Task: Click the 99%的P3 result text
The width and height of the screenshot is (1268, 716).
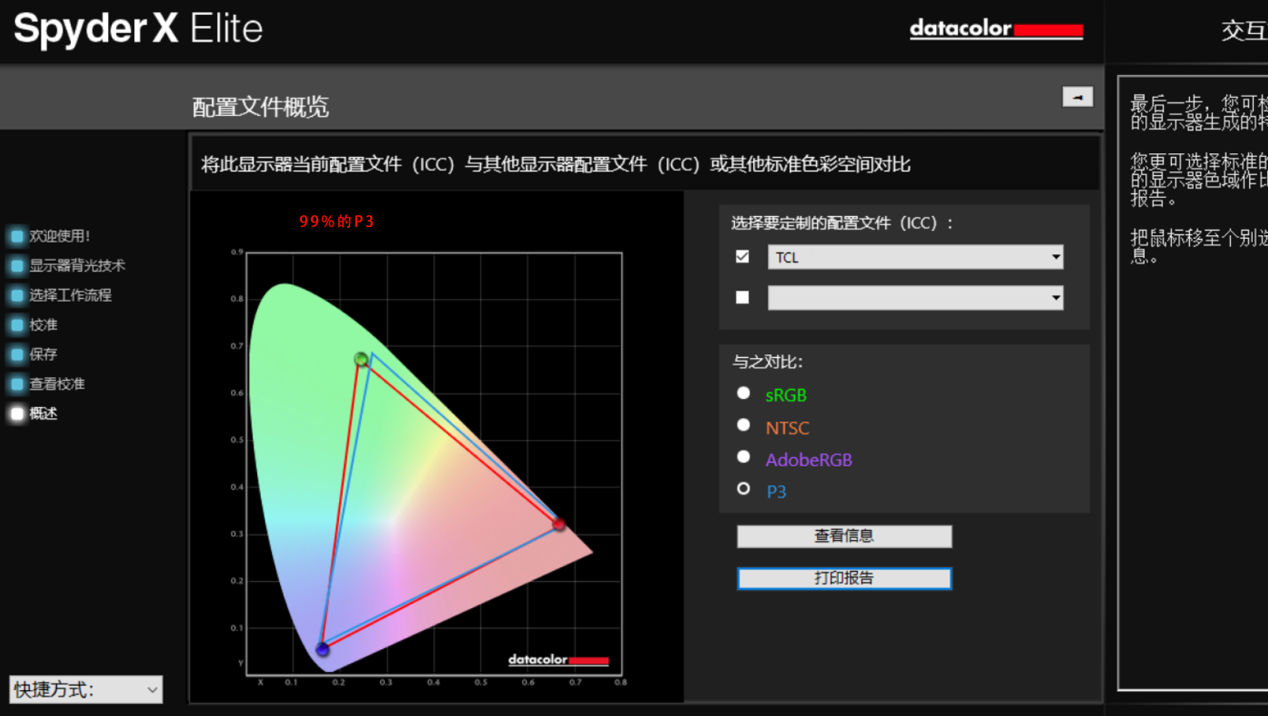Action: (337, 221)
